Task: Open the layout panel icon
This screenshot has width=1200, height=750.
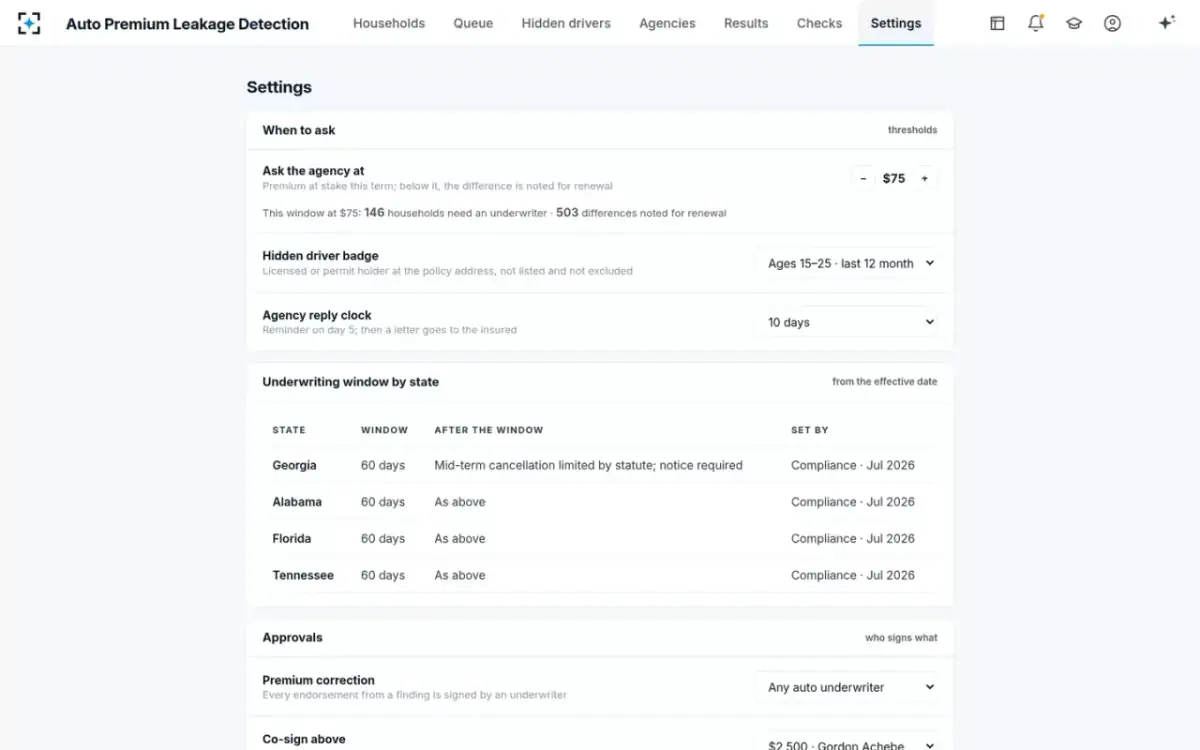Action: point(997,23)
